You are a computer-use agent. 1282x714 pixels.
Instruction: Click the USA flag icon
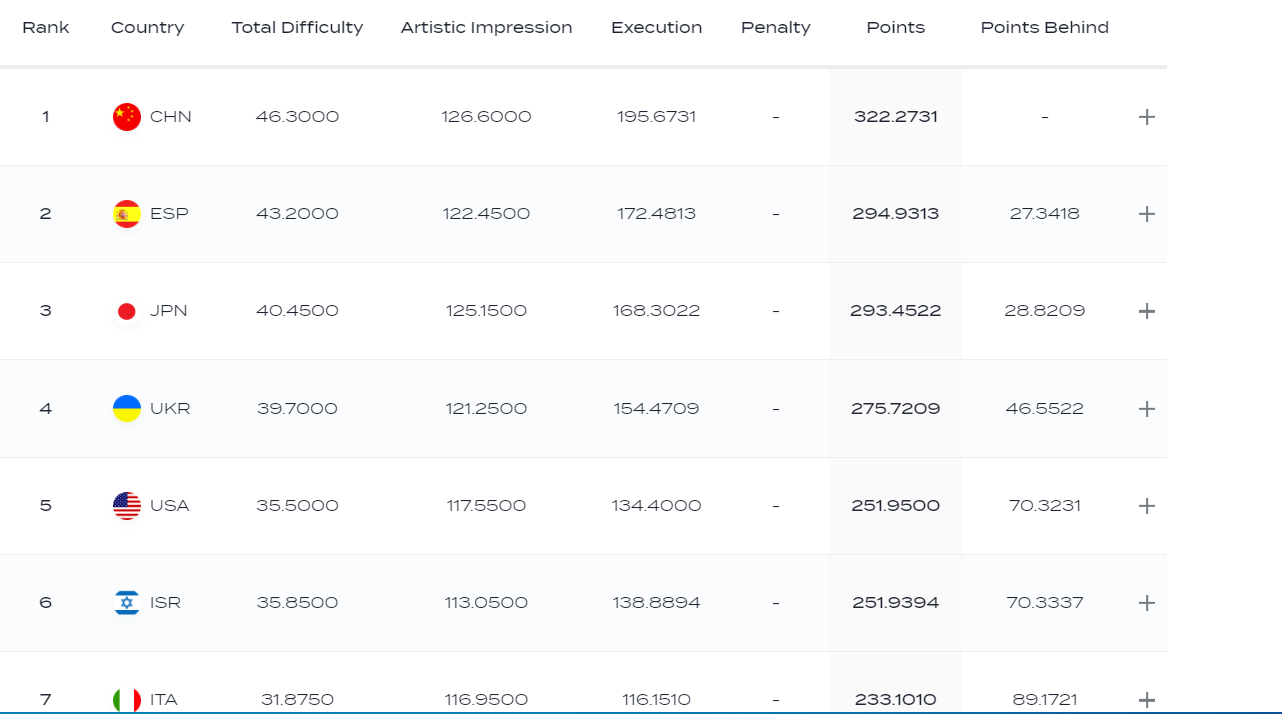(127, 506)
